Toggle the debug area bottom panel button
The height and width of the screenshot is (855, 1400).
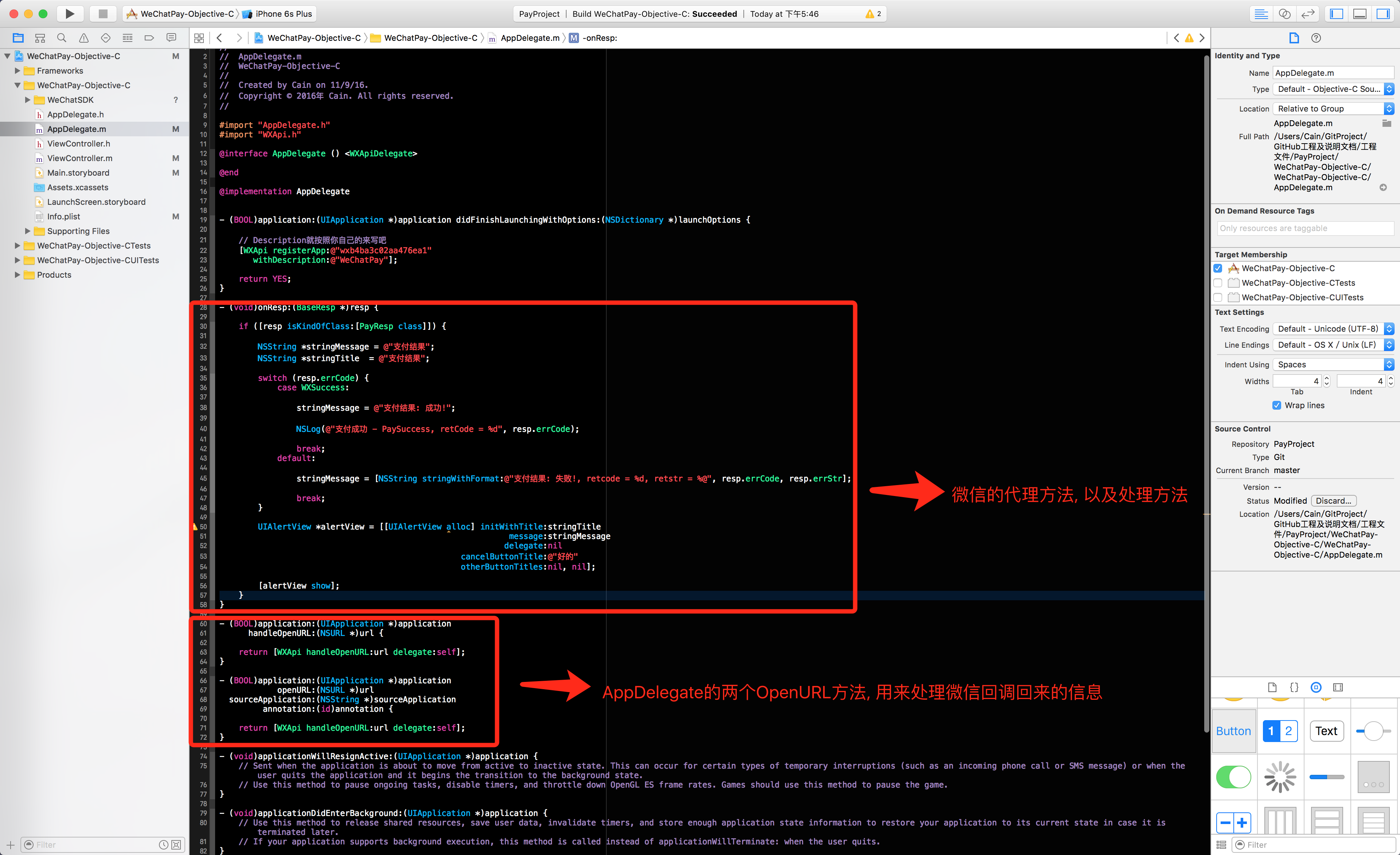coord(1360,13)
